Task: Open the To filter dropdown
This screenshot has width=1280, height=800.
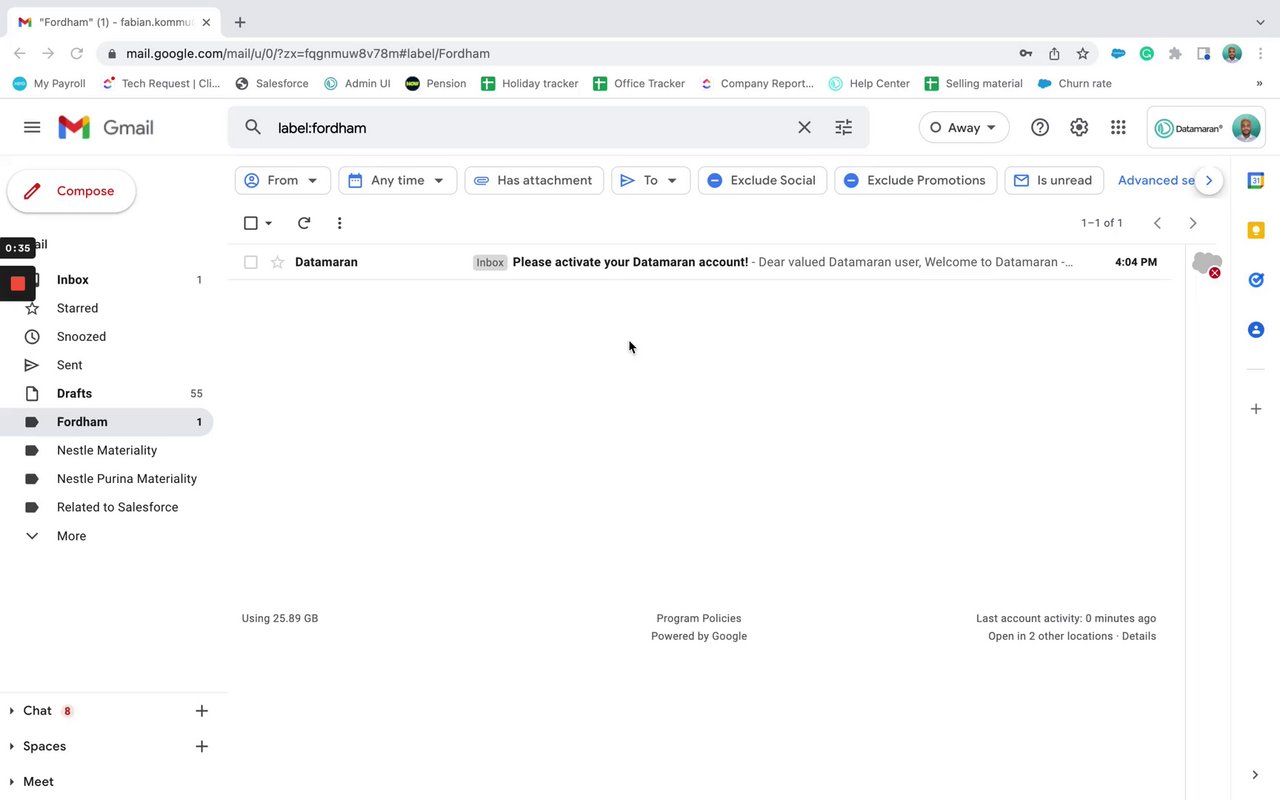Action: tap(650, 180)
